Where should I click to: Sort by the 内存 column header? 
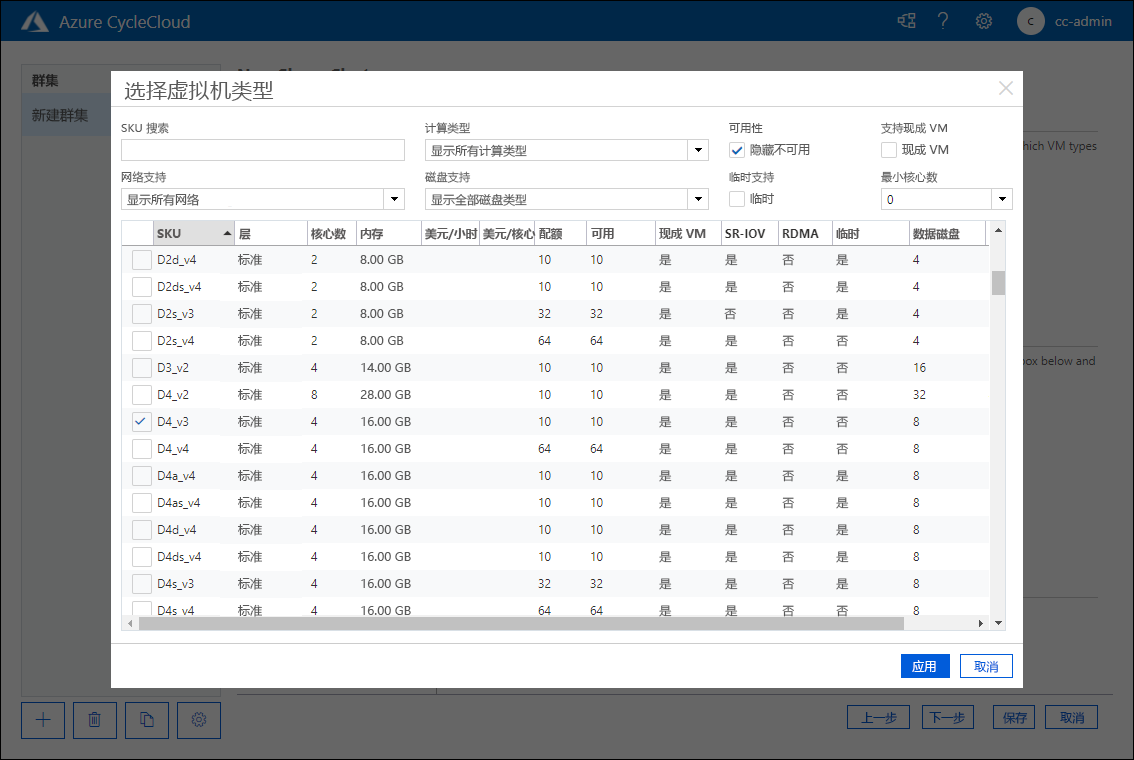point(388,234)
